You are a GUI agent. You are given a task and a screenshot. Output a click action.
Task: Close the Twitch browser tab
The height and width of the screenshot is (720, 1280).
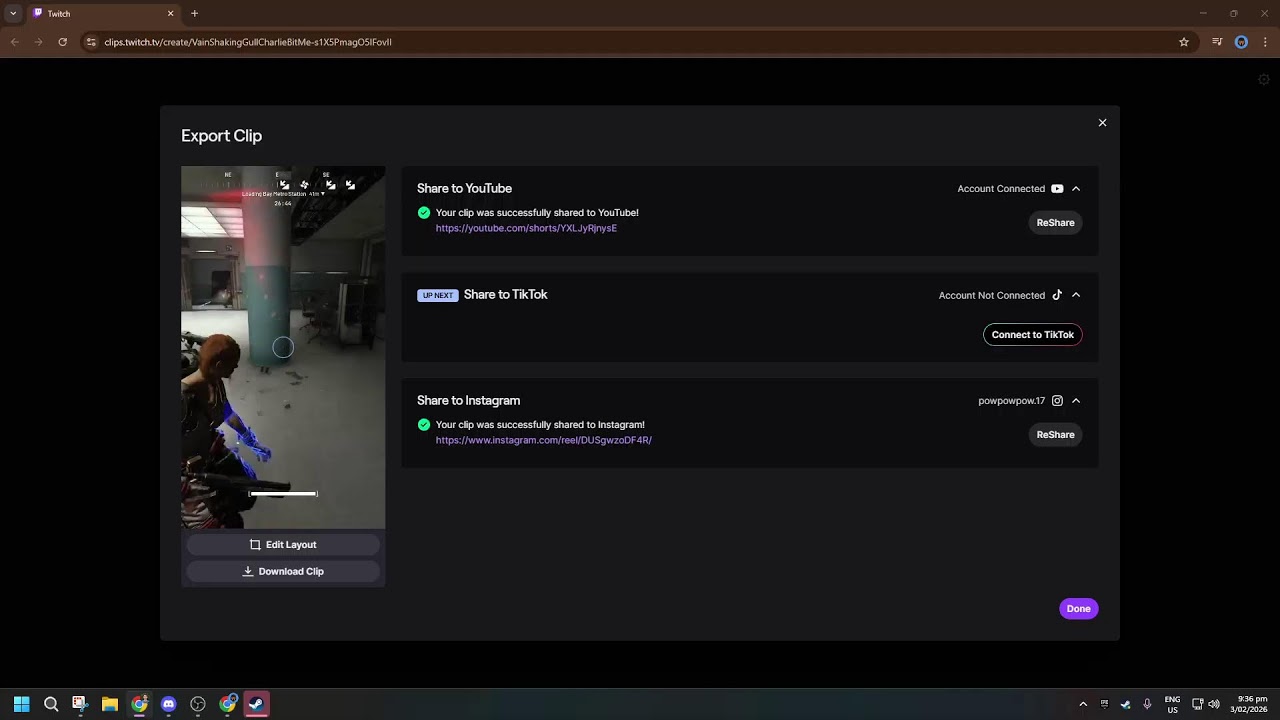[170, 14]
